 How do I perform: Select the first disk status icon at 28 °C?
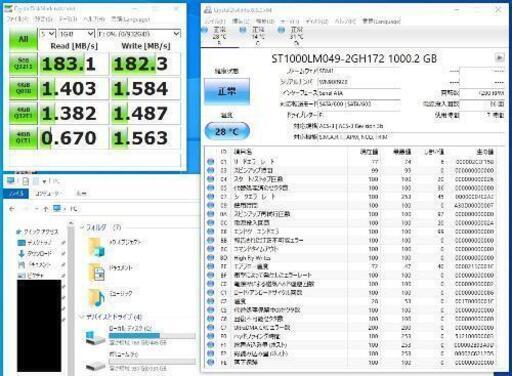(216, 34)
